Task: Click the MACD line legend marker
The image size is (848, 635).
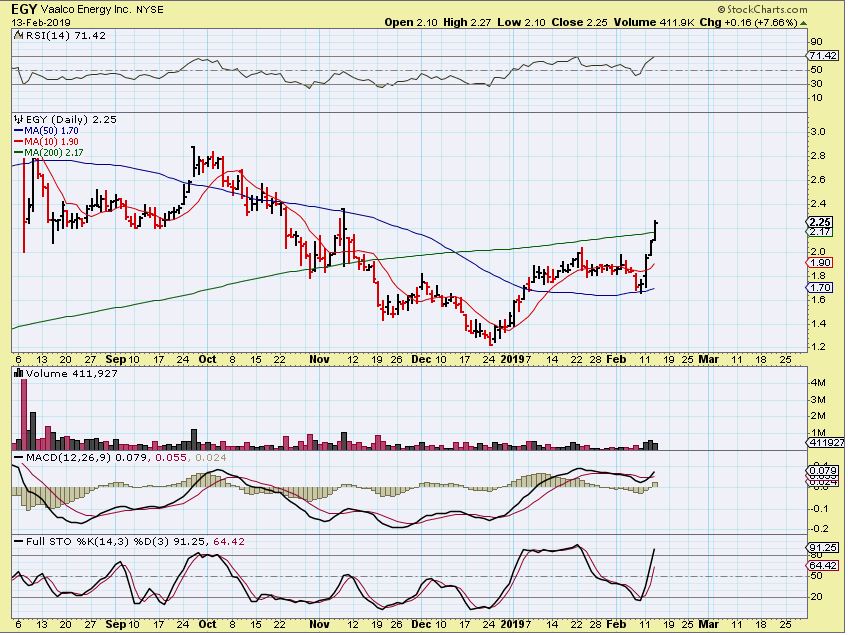Action: point(18,458)
